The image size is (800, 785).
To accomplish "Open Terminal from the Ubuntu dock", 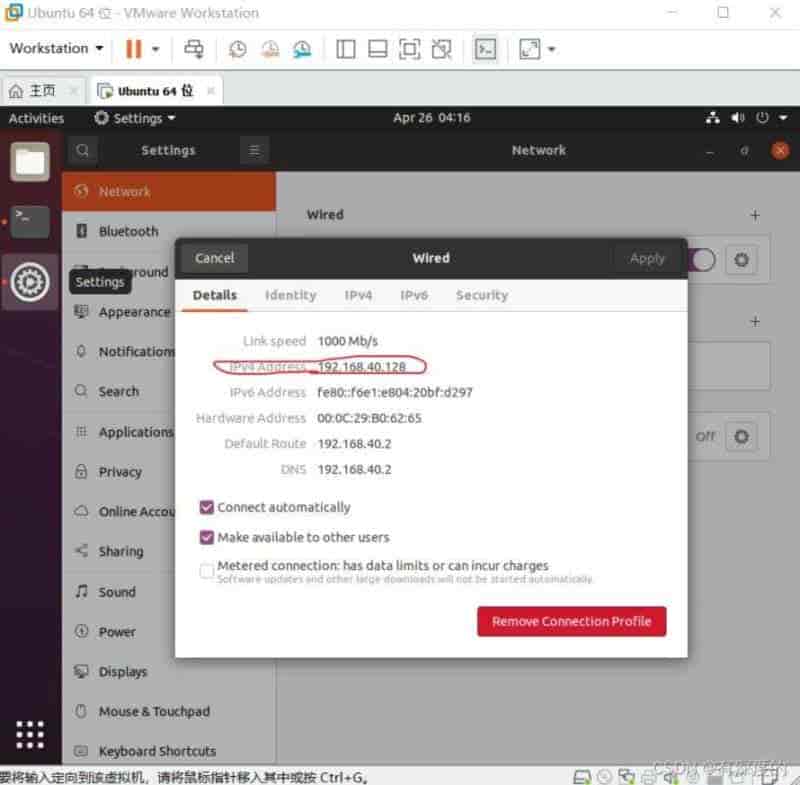I will tap(30, 220).
